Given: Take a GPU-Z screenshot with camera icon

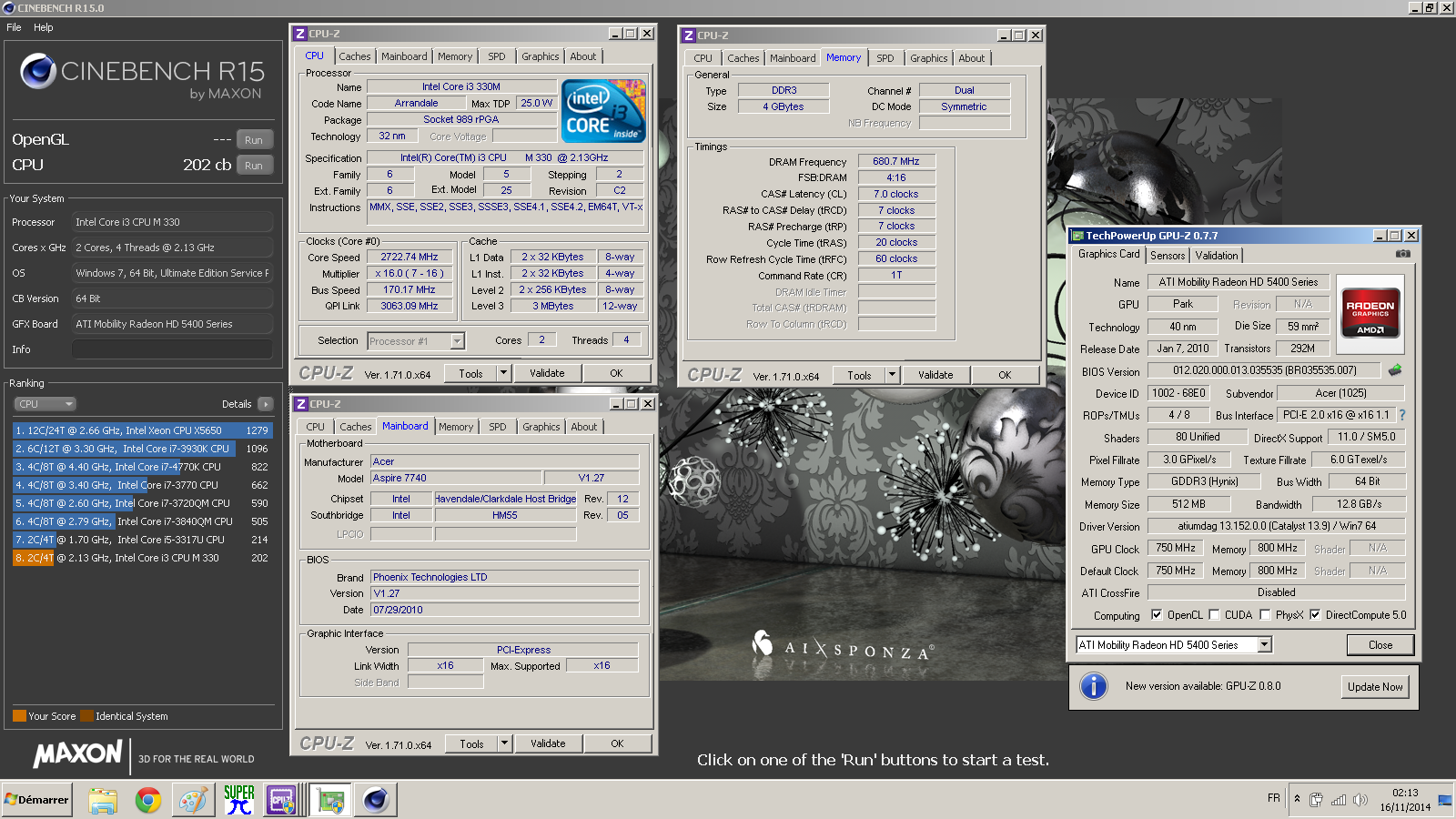Looking at the screenshot, I should click(1402, 254).
